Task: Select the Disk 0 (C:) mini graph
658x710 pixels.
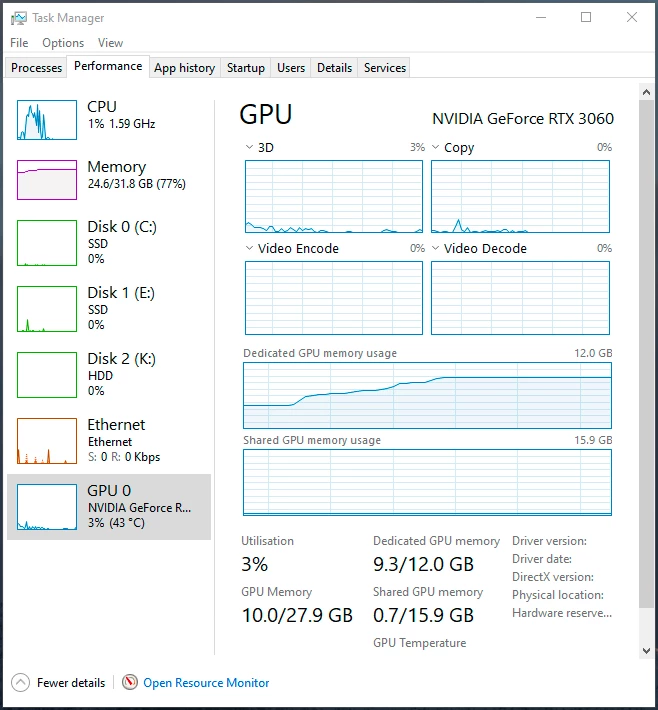Action: coord(47,243)
